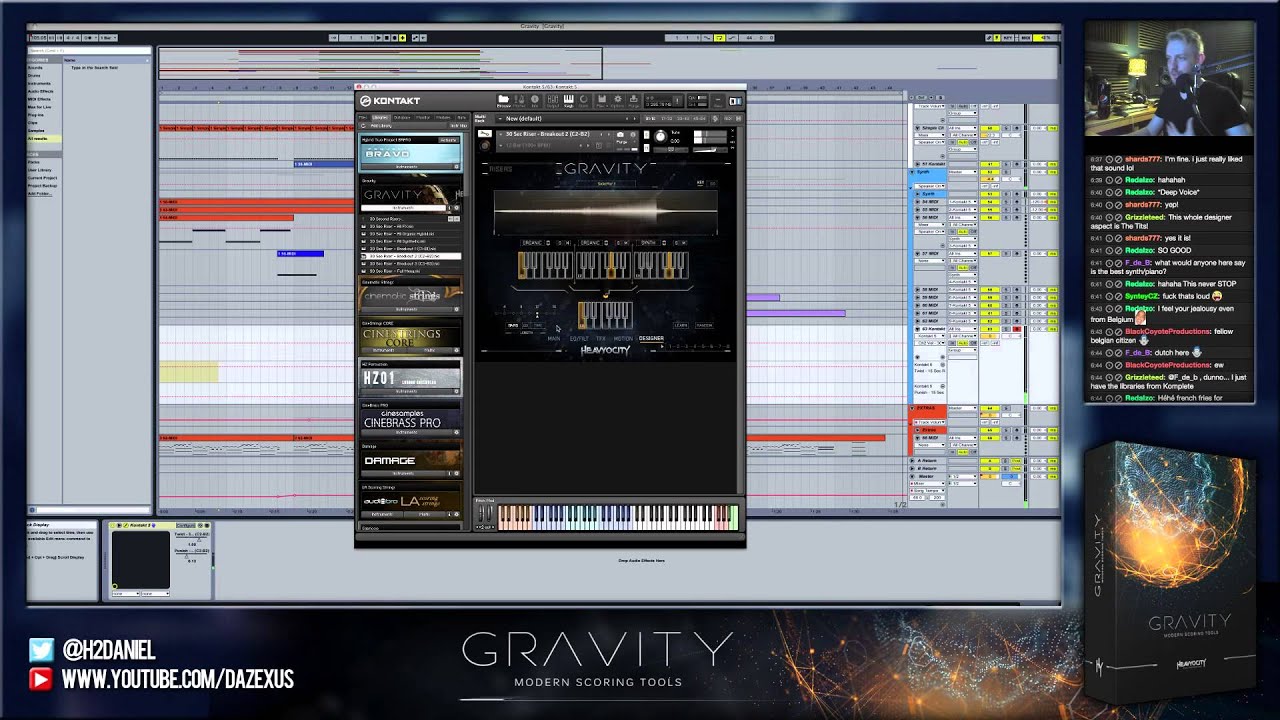Open the Kontakt Browse panel icon
The width and height of the screenshot is (1280, 720).
(503, 100)
